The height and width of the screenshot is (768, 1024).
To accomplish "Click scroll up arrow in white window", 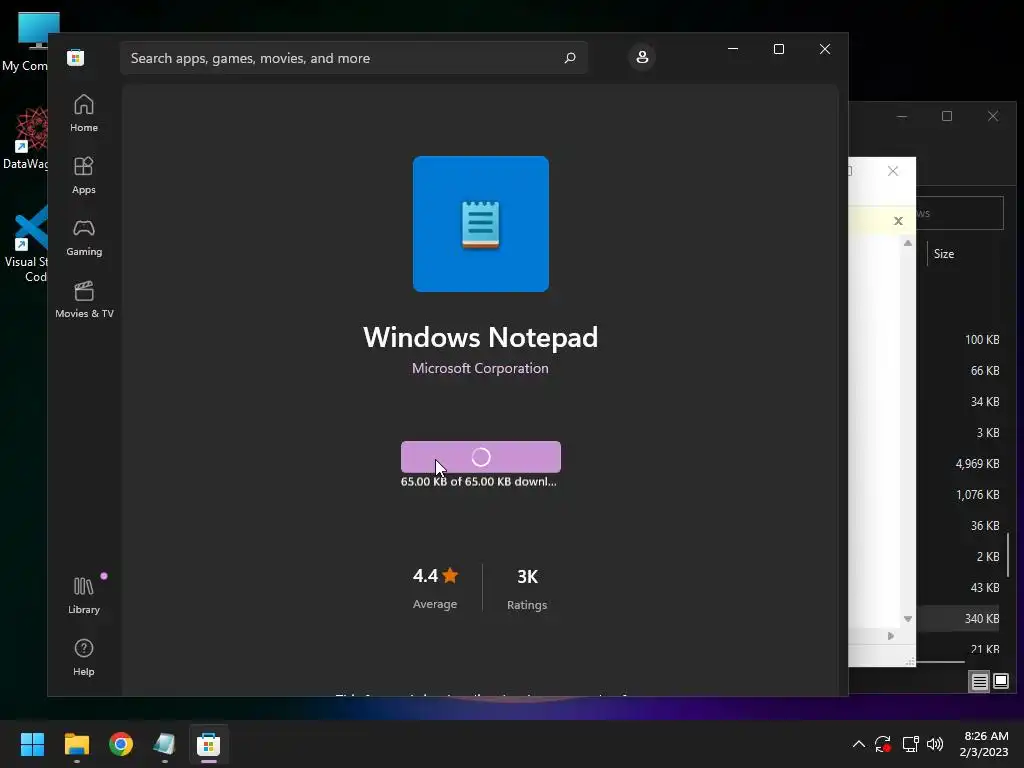I will click(908, 243).
